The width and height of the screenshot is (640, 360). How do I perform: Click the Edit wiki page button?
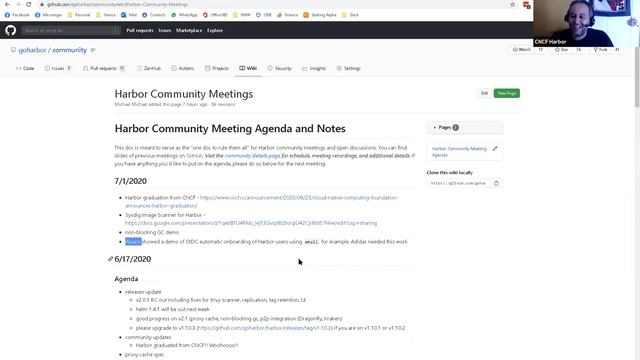pos(484,93)
